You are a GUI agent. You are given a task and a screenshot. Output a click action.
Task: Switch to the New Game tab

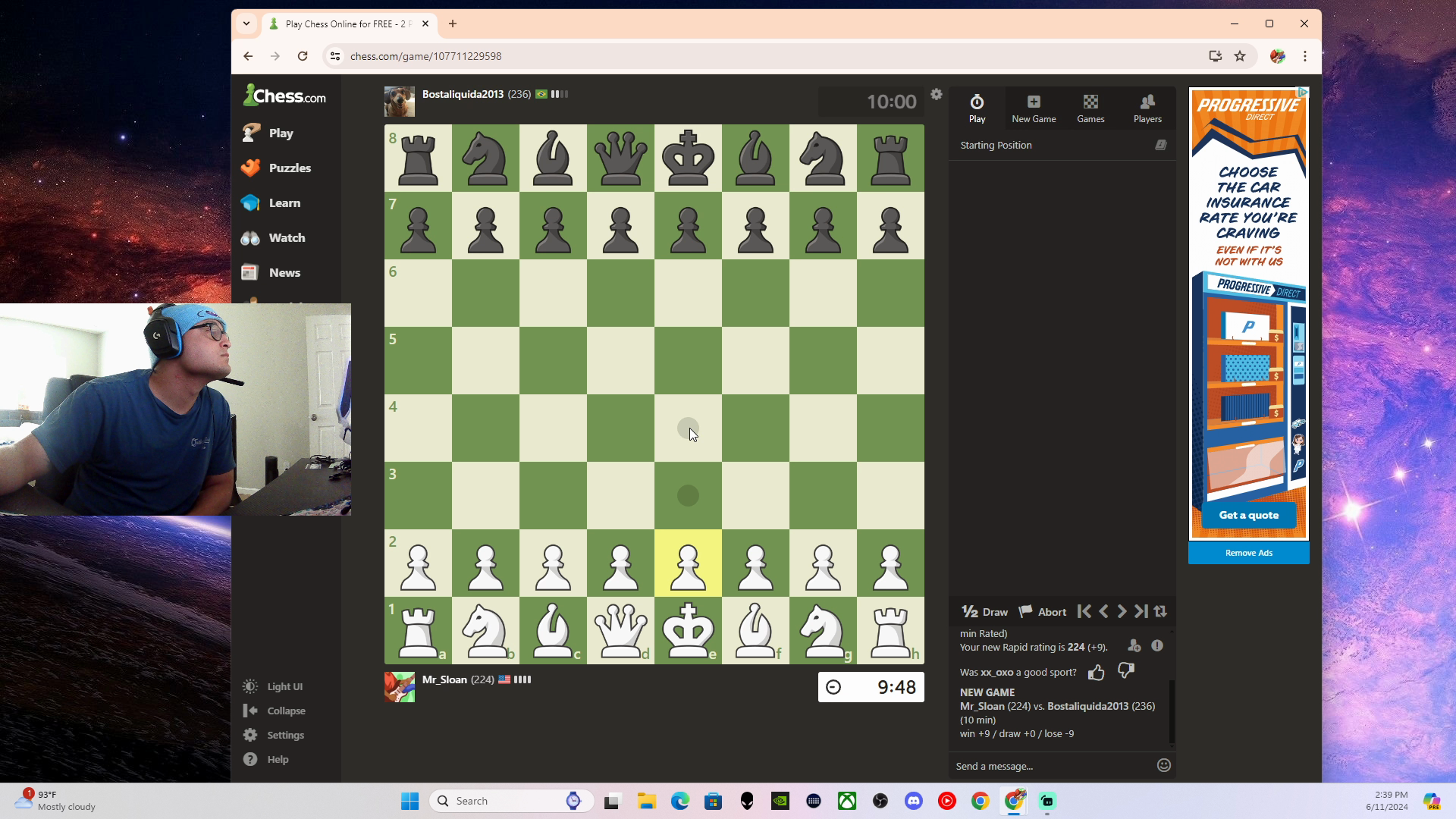(1034, 108)
